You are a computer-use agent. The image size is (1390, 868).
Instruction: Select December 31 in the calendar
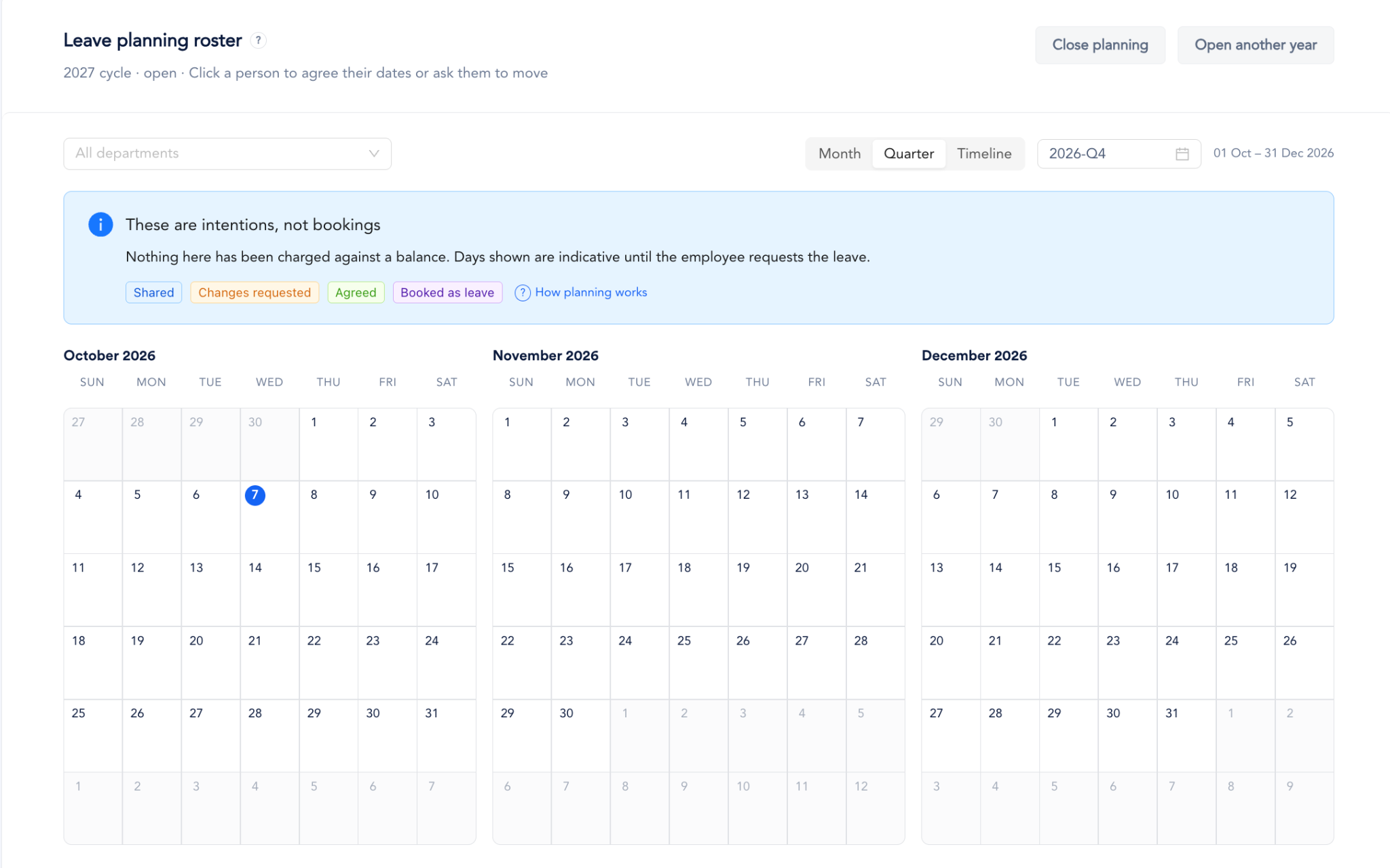click(1186, 736)
